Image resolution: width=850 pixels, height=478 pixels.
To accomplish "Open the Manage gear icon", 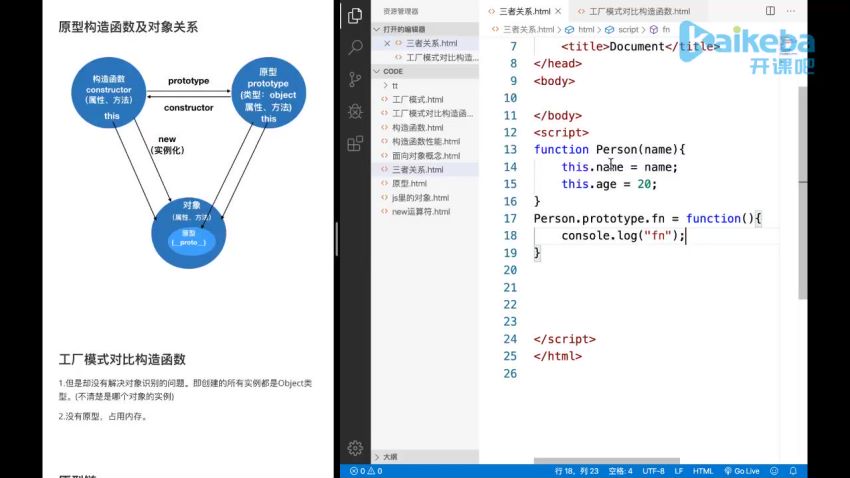I will [355, 448].
